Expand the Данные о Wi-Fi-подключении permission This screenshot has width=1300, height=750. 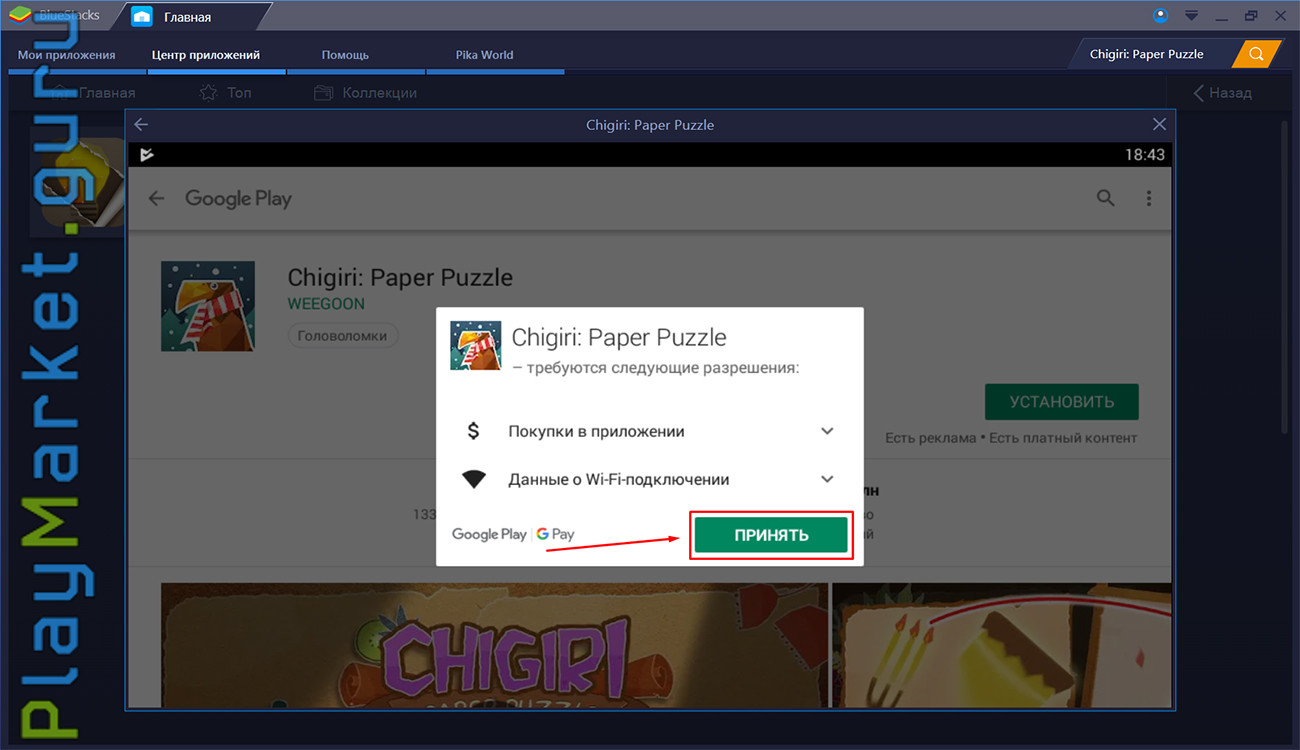tap(827, 479)
